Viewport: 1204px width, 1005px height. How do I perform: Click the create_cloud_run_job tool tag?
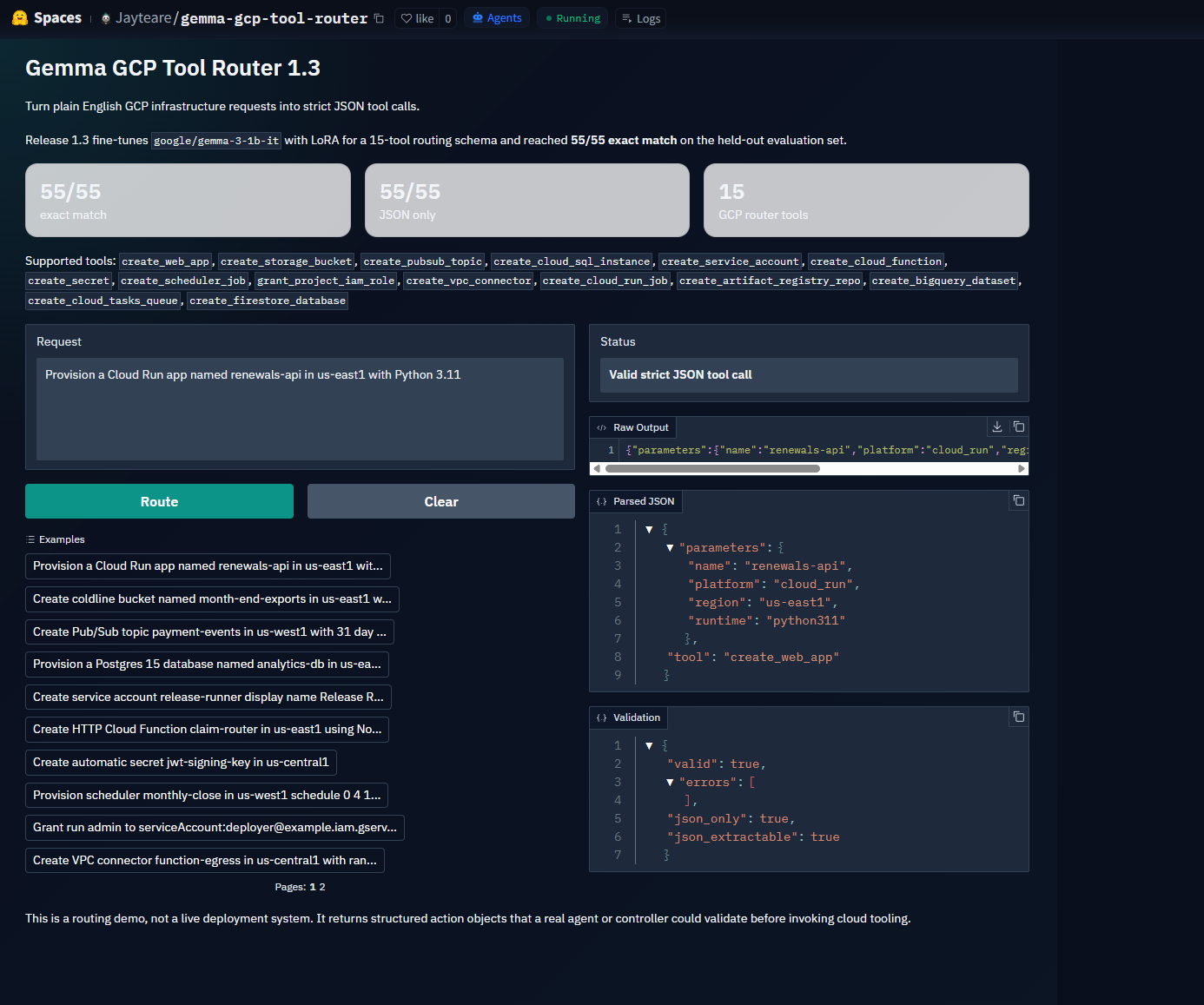605,281
